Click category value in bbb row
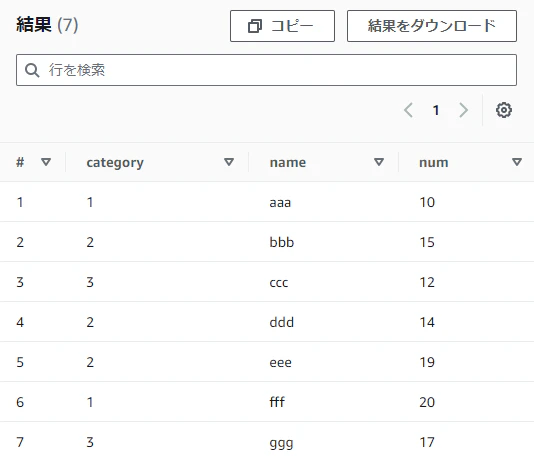This screenshot has height=457, width=534. [x=90, y=242]
